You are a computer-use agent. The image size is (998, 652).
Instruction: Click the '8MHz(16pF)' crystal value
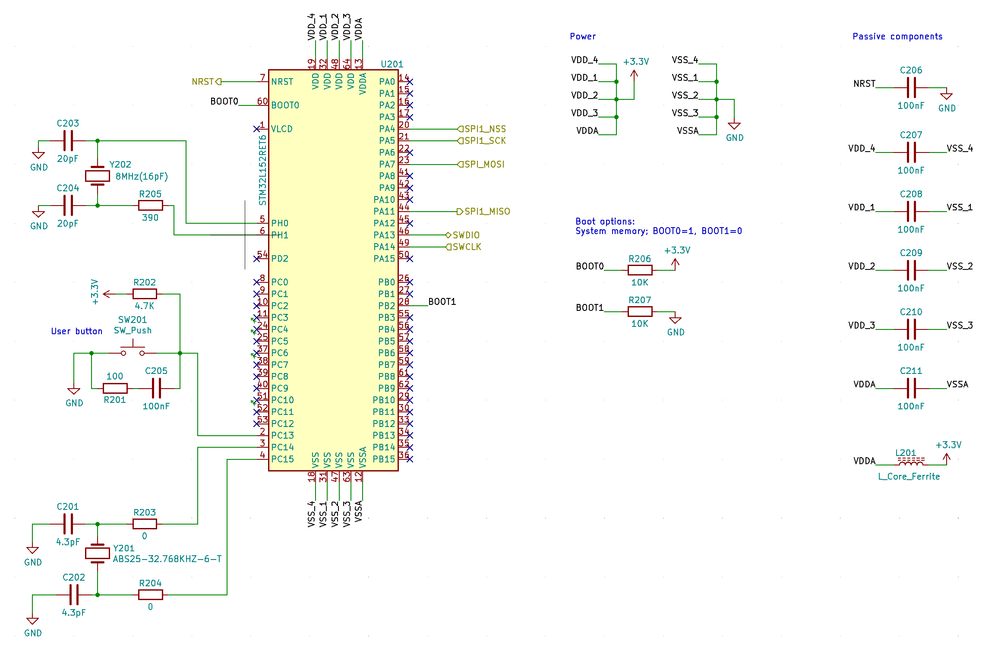coord(142,176)
